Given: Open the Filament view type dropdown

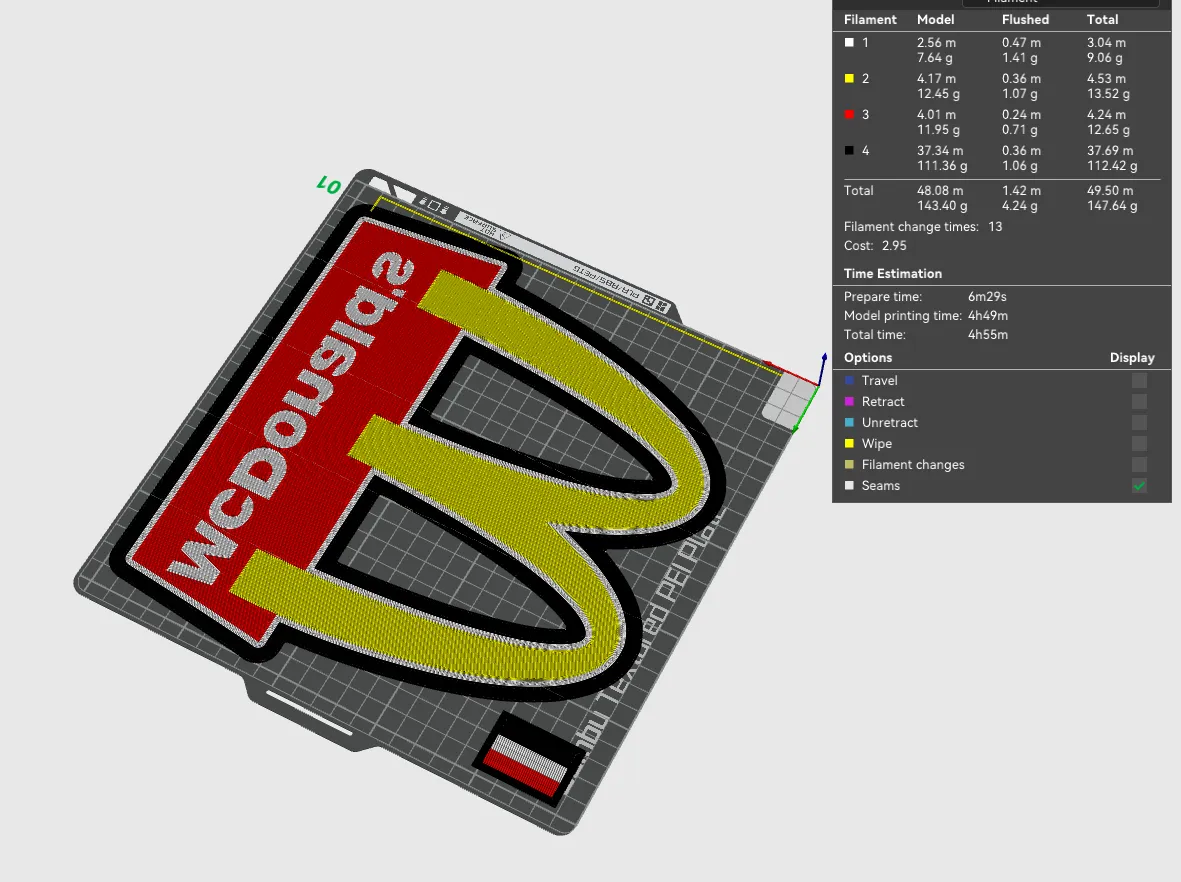Looking at the screenshot, I should click(x=1060, y=2).
